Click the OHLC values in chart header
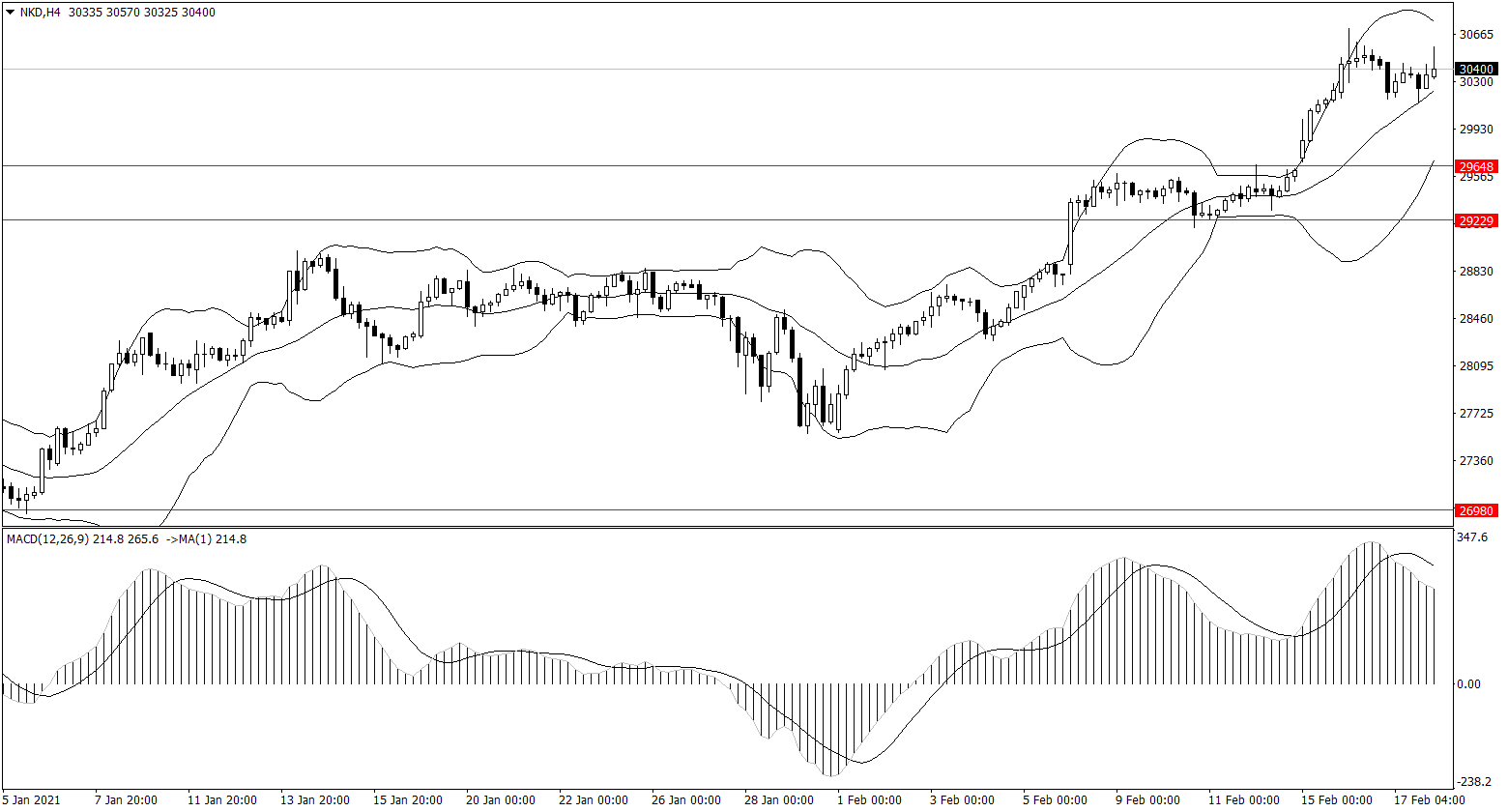This screenshot has width=1508, height=812. [142, 13]
